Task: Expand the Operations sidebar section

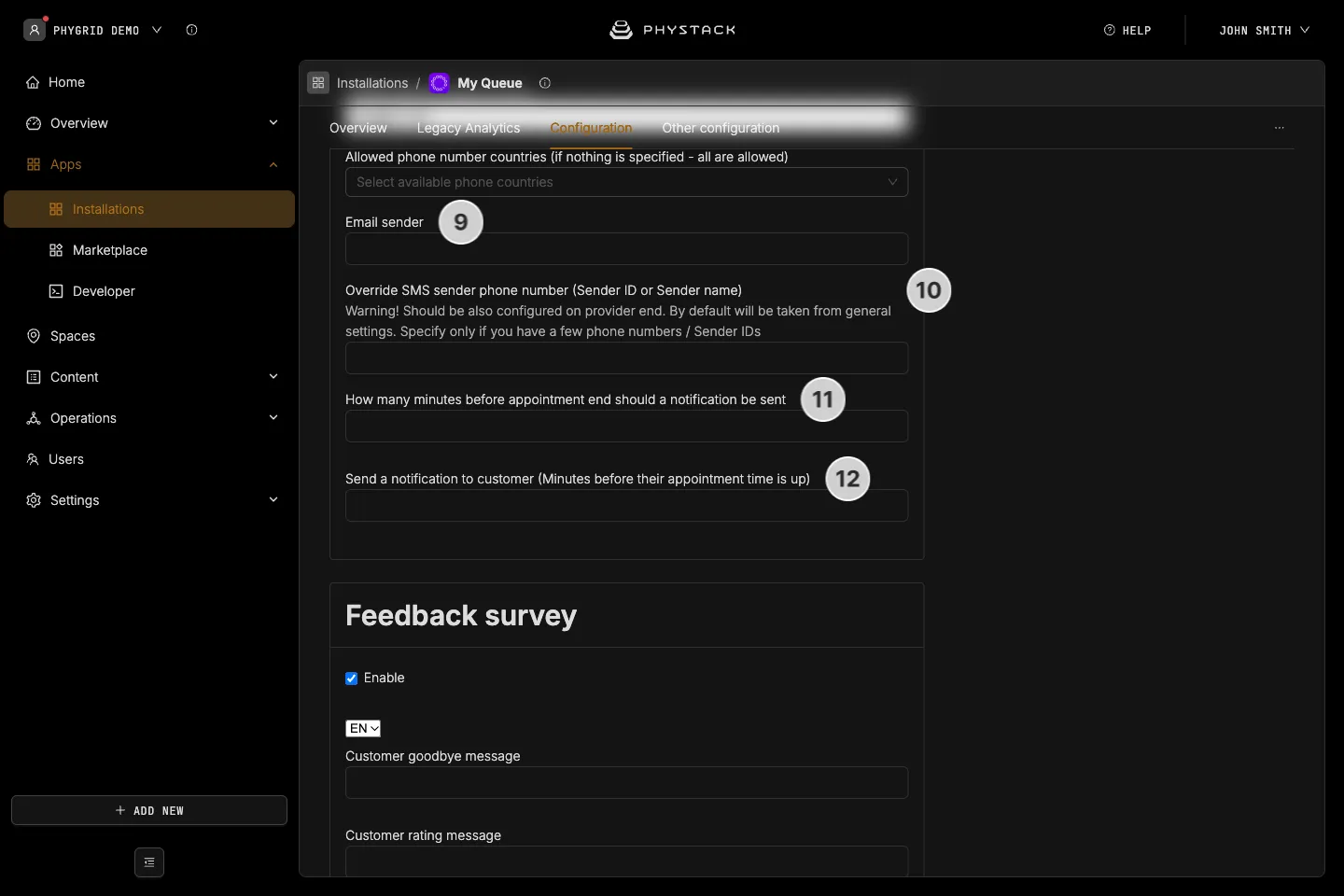Action: click(273, 418)
